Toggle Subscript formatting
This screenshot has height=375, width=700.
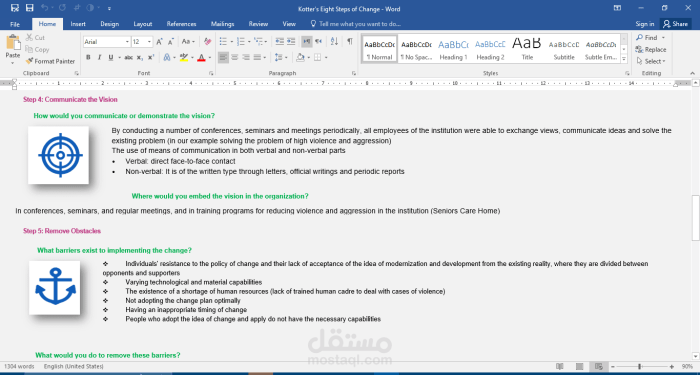tap(140, 57)
